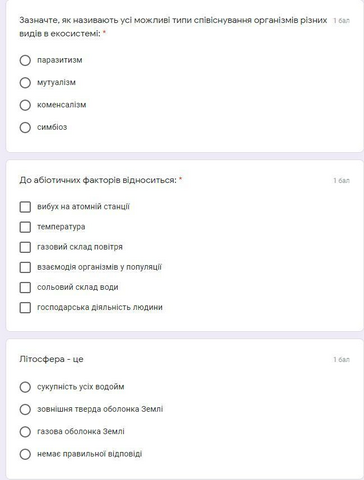Viewport: 364px width, 480px height.
Task: Click the До абіотичних факторів question text
Action: click(98, 180)
